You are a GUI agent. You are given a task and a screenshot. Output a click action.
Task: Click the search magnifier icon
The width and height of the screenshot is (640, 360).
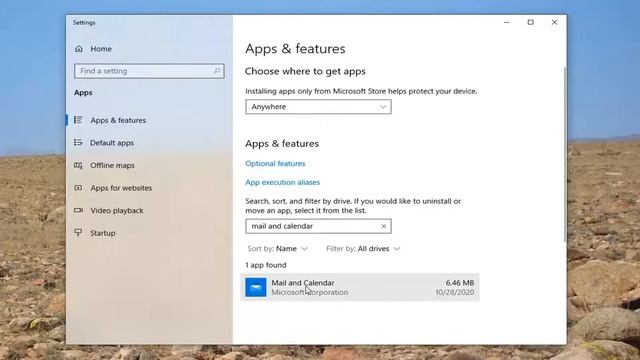[217, 71]
